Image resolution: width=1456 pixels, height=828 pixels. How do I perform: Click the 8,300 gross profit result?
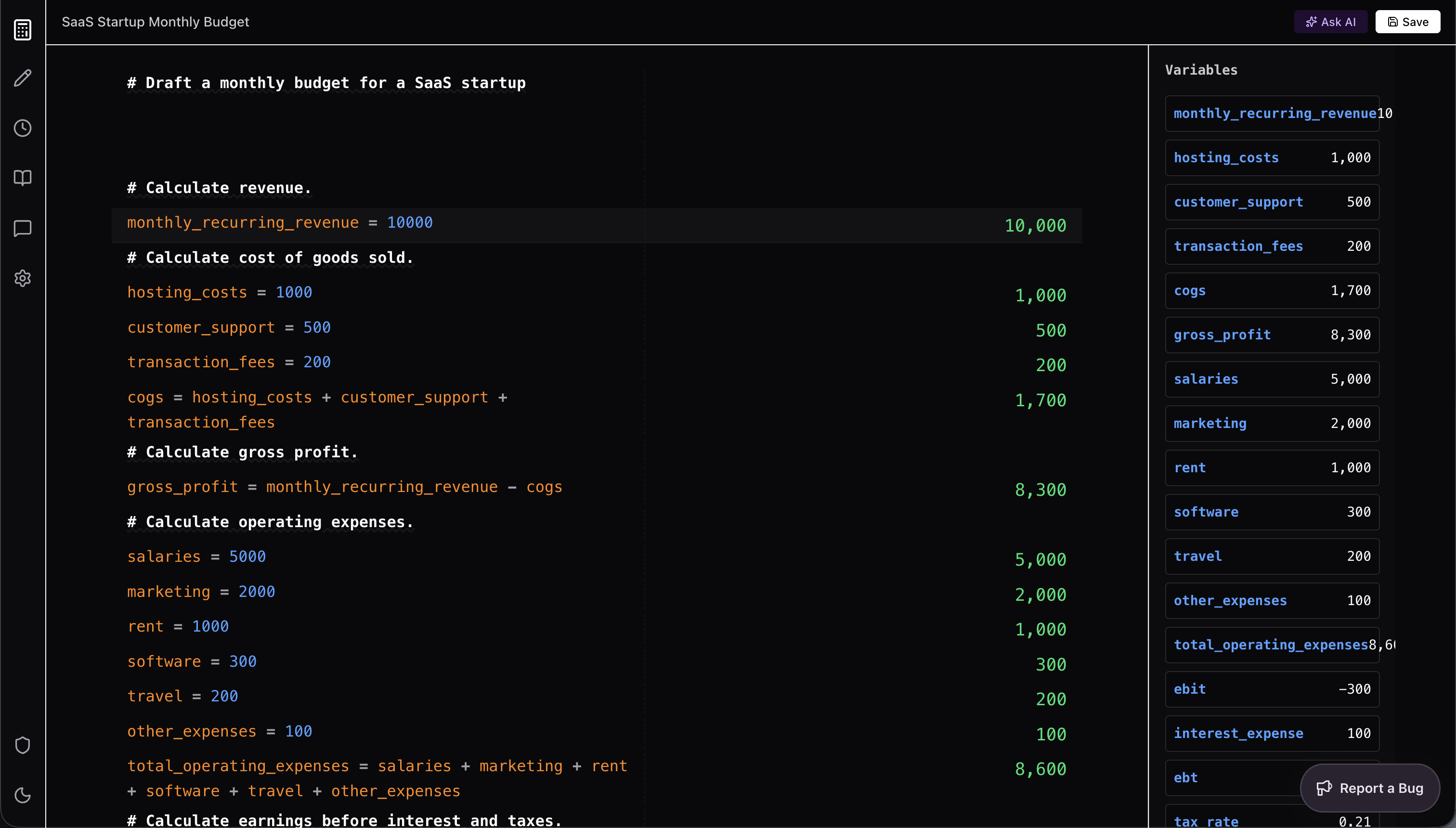pyautogui.click(x=1040, y=490)
